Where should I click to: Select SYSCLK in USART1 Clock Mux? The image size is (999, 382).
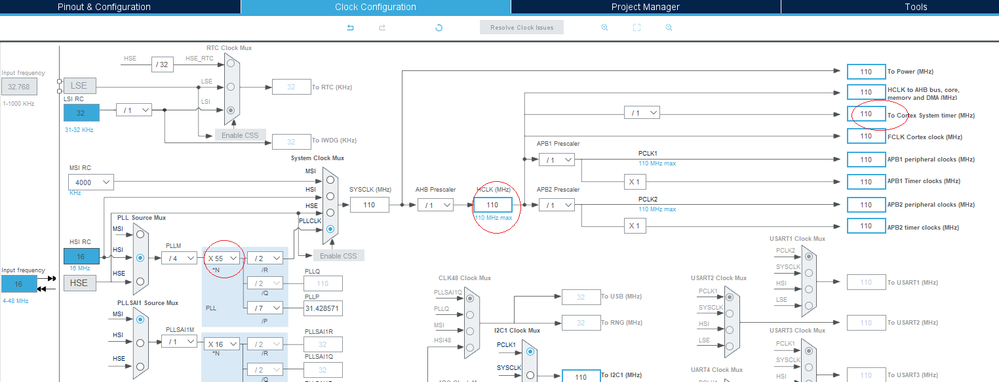808,272
